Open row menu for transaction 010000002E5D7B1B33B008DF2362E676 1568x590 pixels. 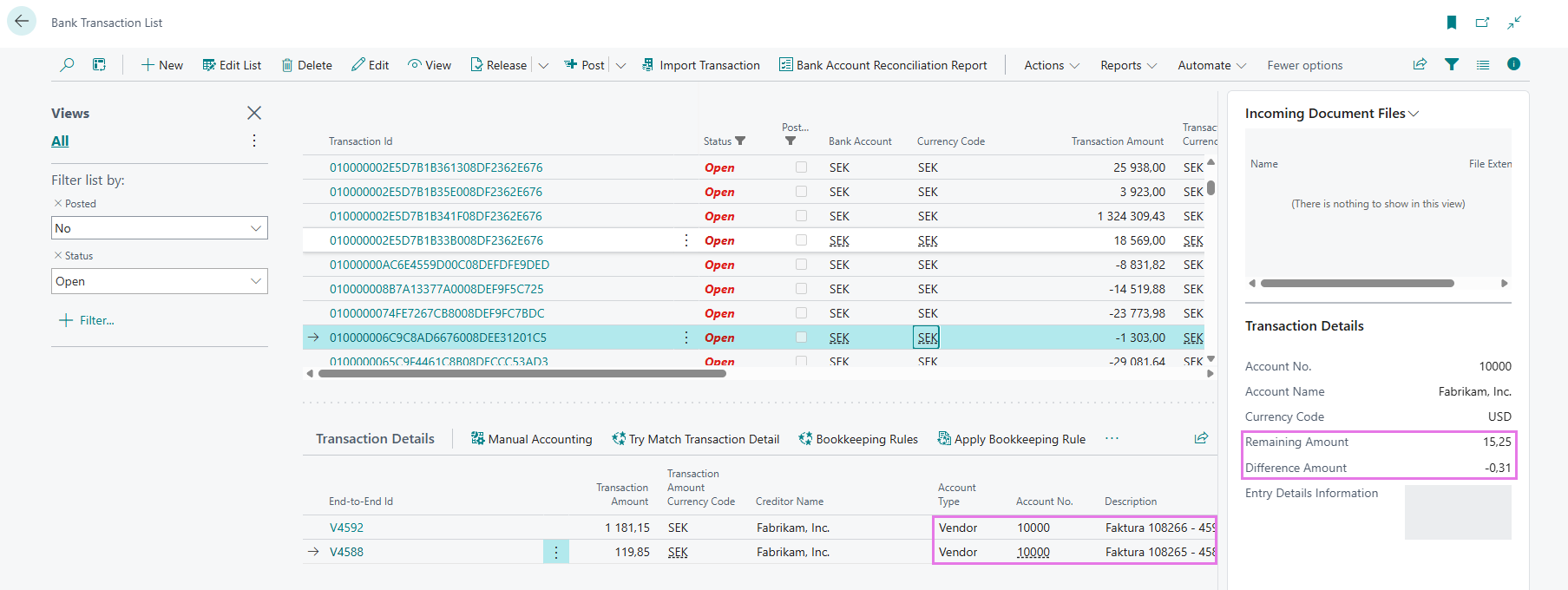pos(686,240)
